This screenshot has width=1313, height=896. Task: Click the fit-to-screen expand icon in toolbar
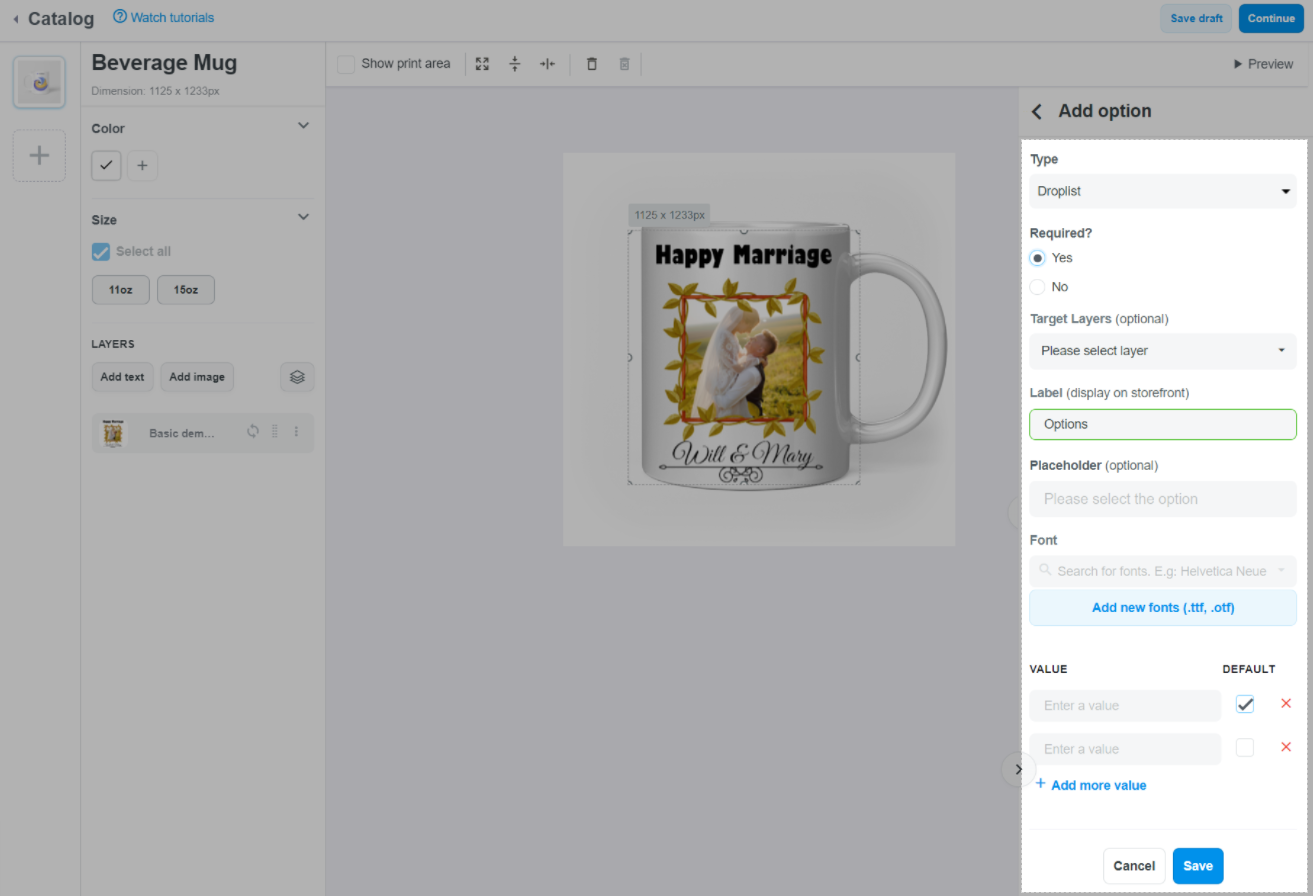pyautogui.click(x=482, y=64)
